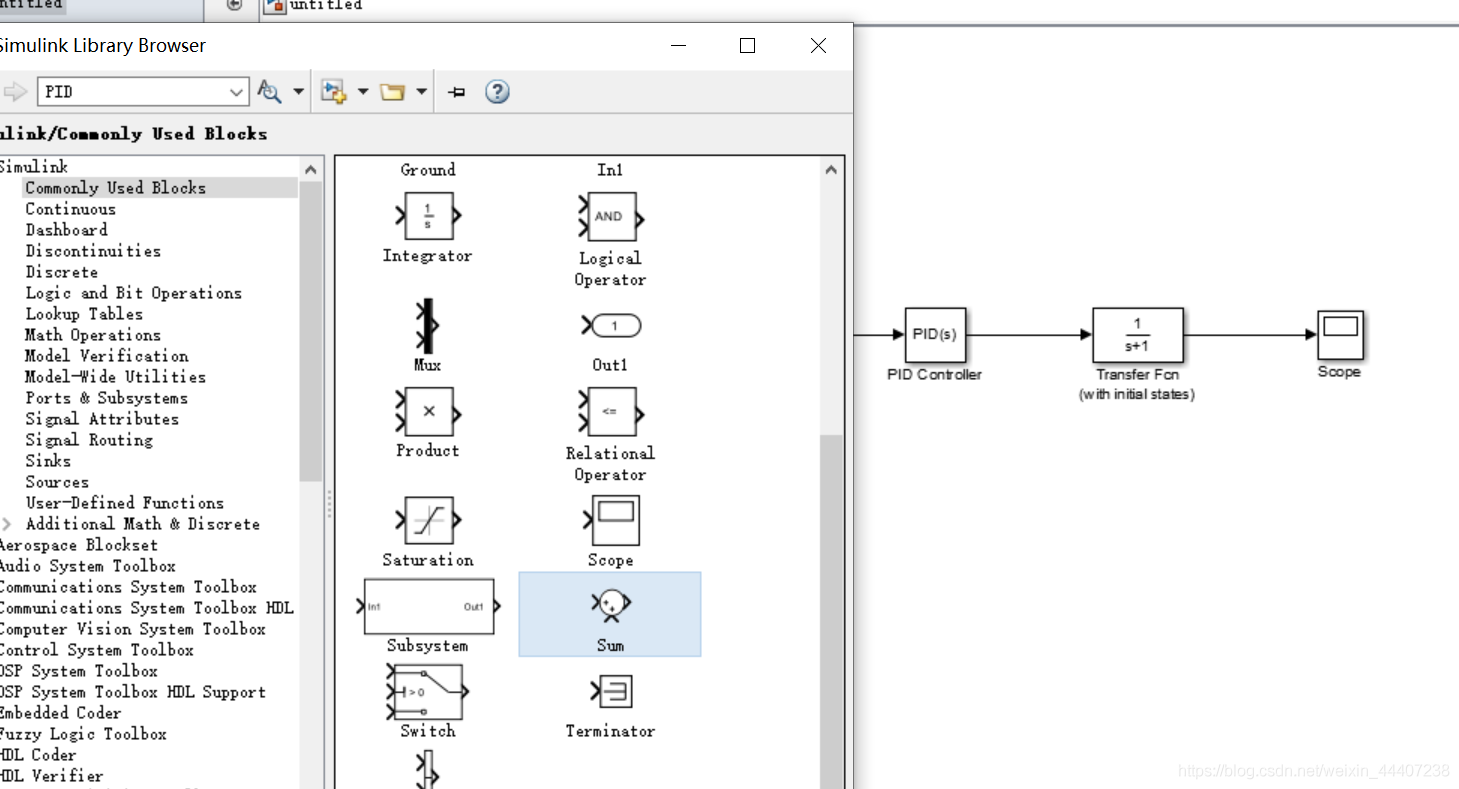Click the stay-on-top pin icon

pos(456,92)
